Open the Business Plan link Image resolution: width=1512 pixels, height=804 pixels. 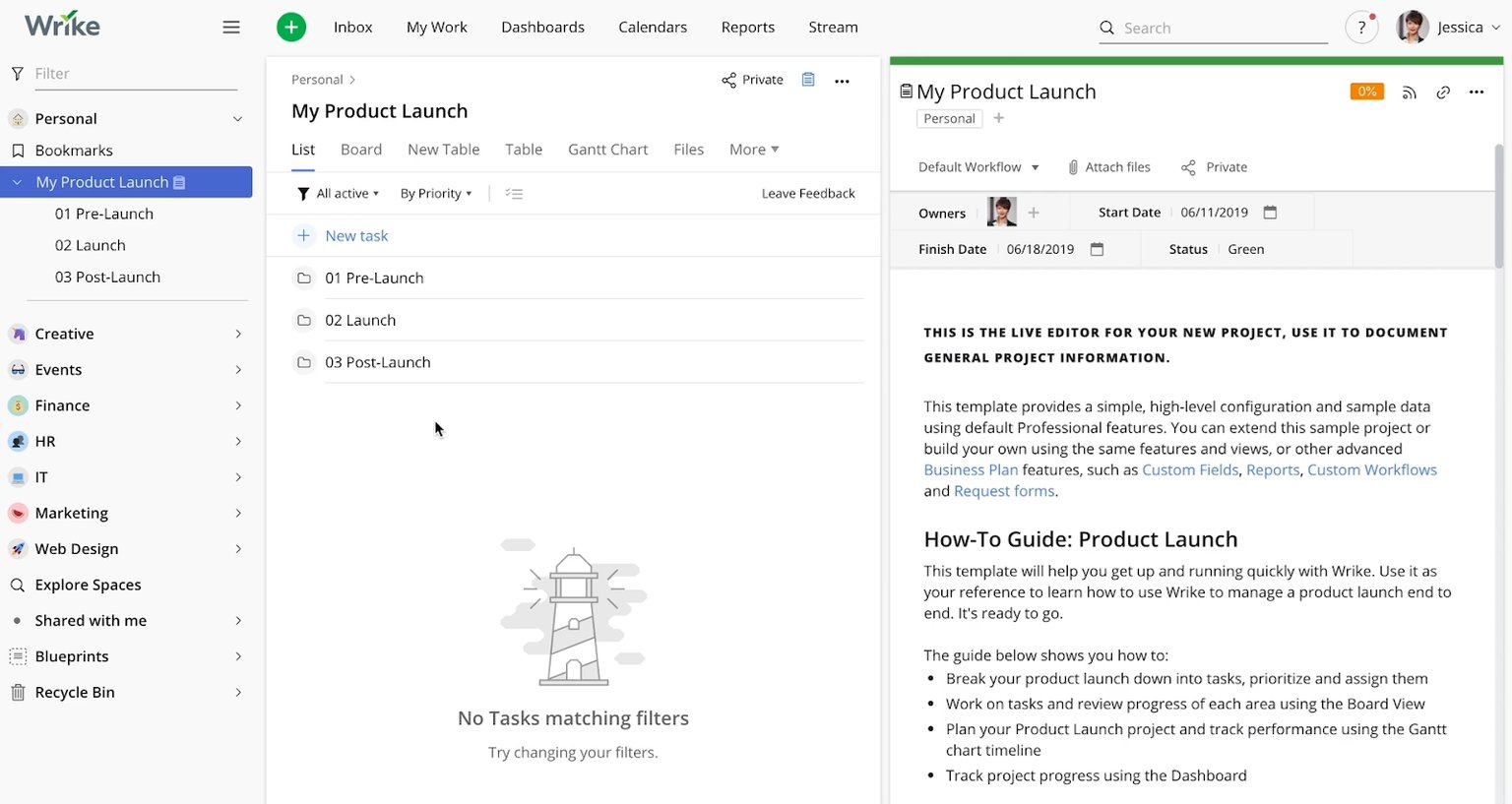click(971, 470)
